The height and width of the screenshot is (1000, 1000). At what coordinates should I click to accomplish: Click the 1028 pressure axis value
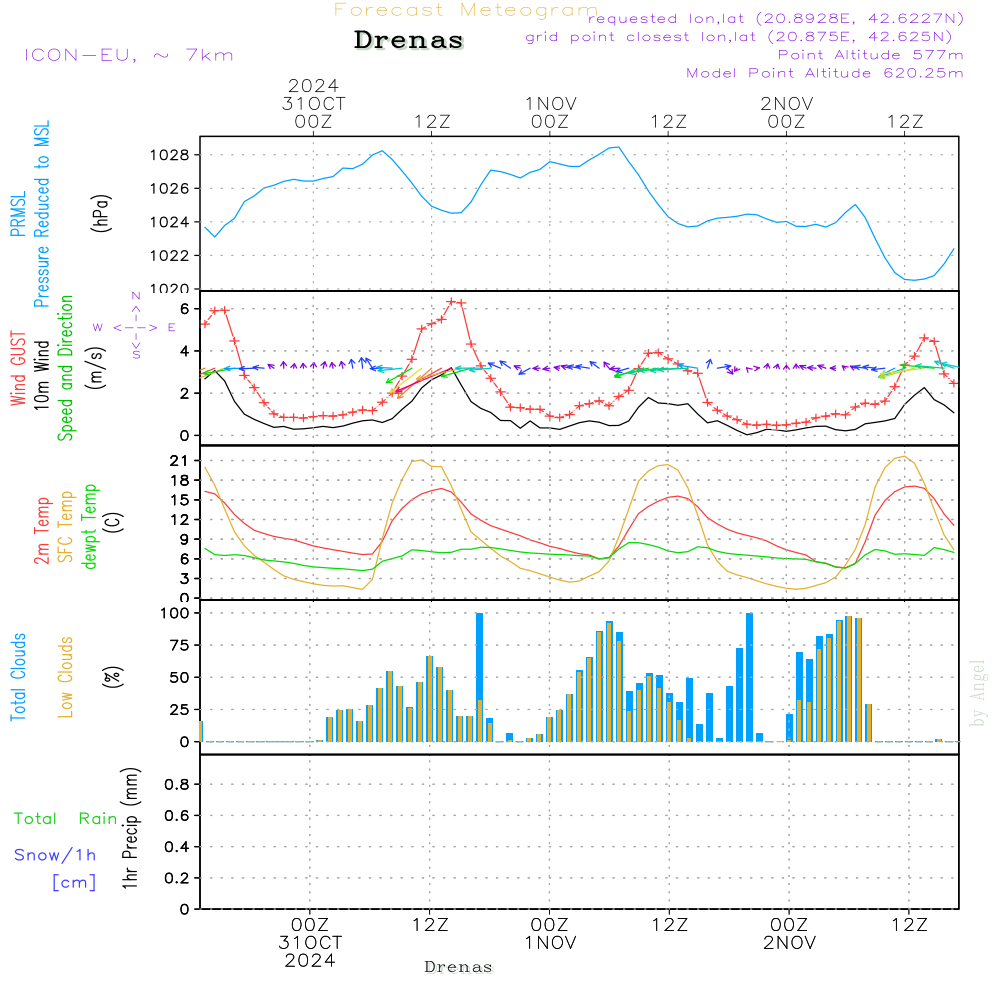coord(170,155)
